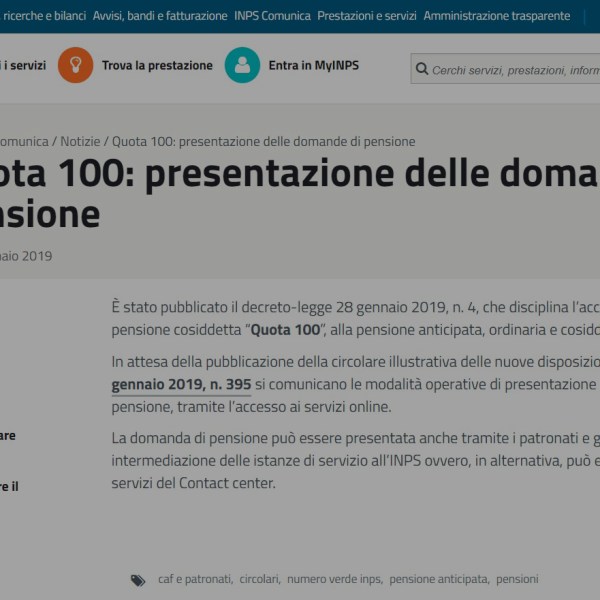Select the circolari tag
This screenshot has width=600, height=600.
click(259, 579)
